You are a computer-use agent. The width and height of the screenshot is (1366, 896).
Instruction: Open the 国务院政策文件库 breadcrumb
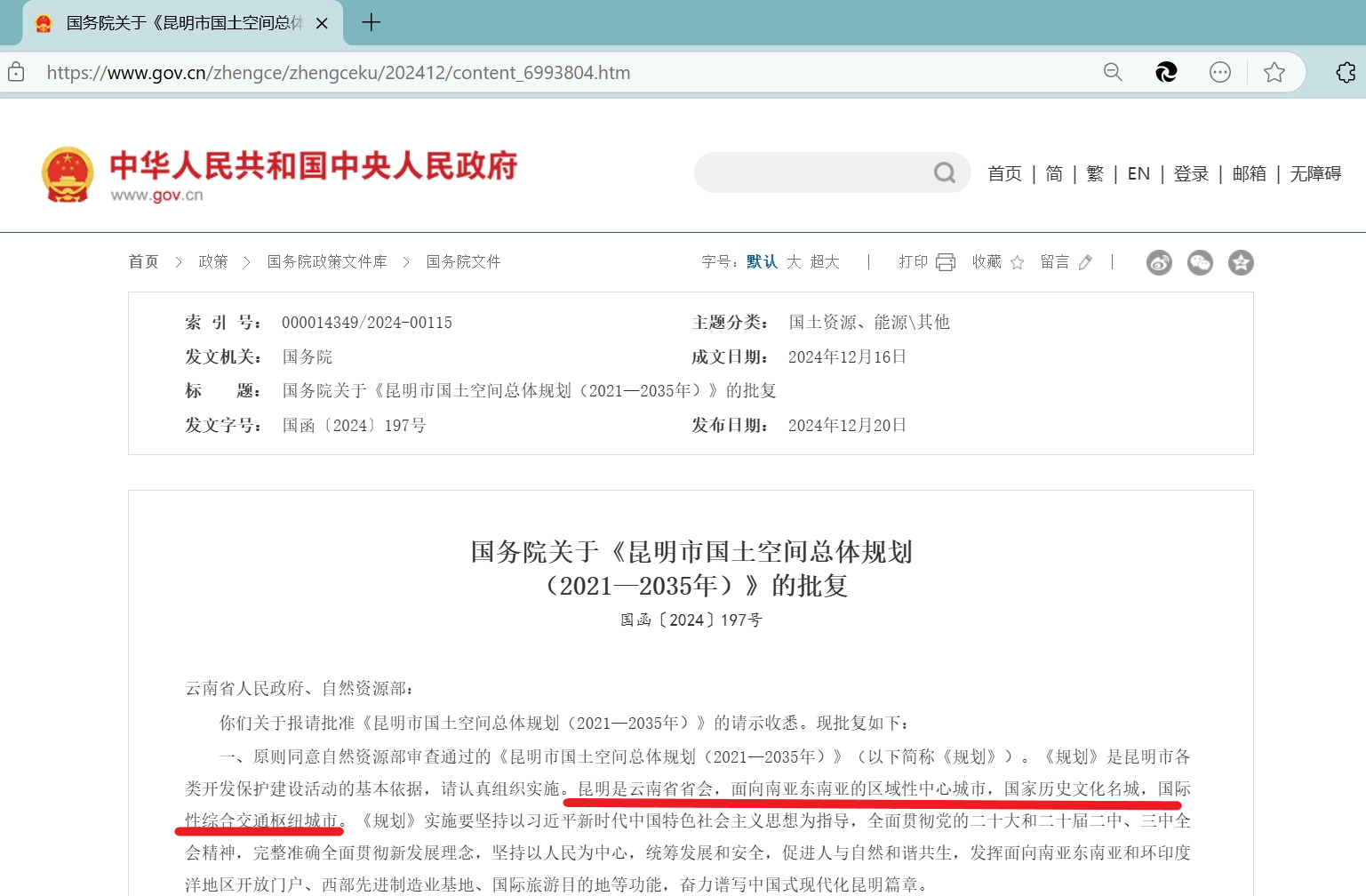tap(327, 261)
